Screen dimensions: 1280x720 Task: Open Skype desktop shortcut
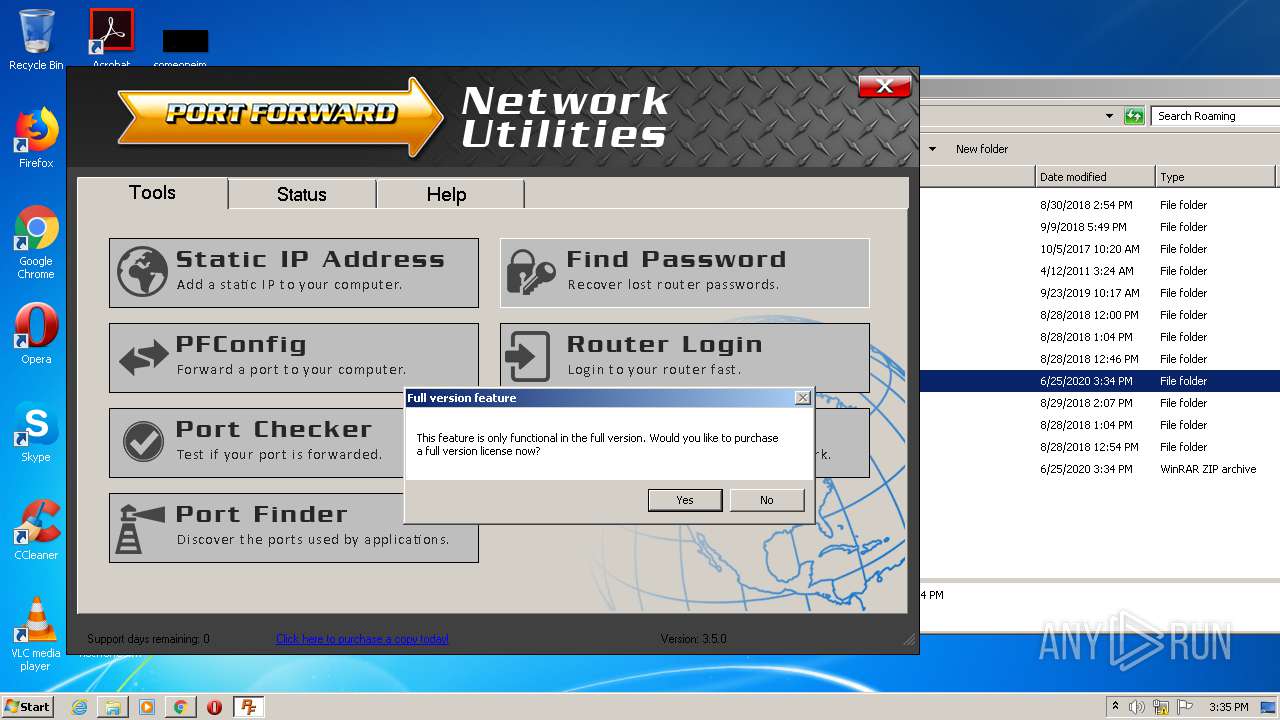[x=36, y=432]
